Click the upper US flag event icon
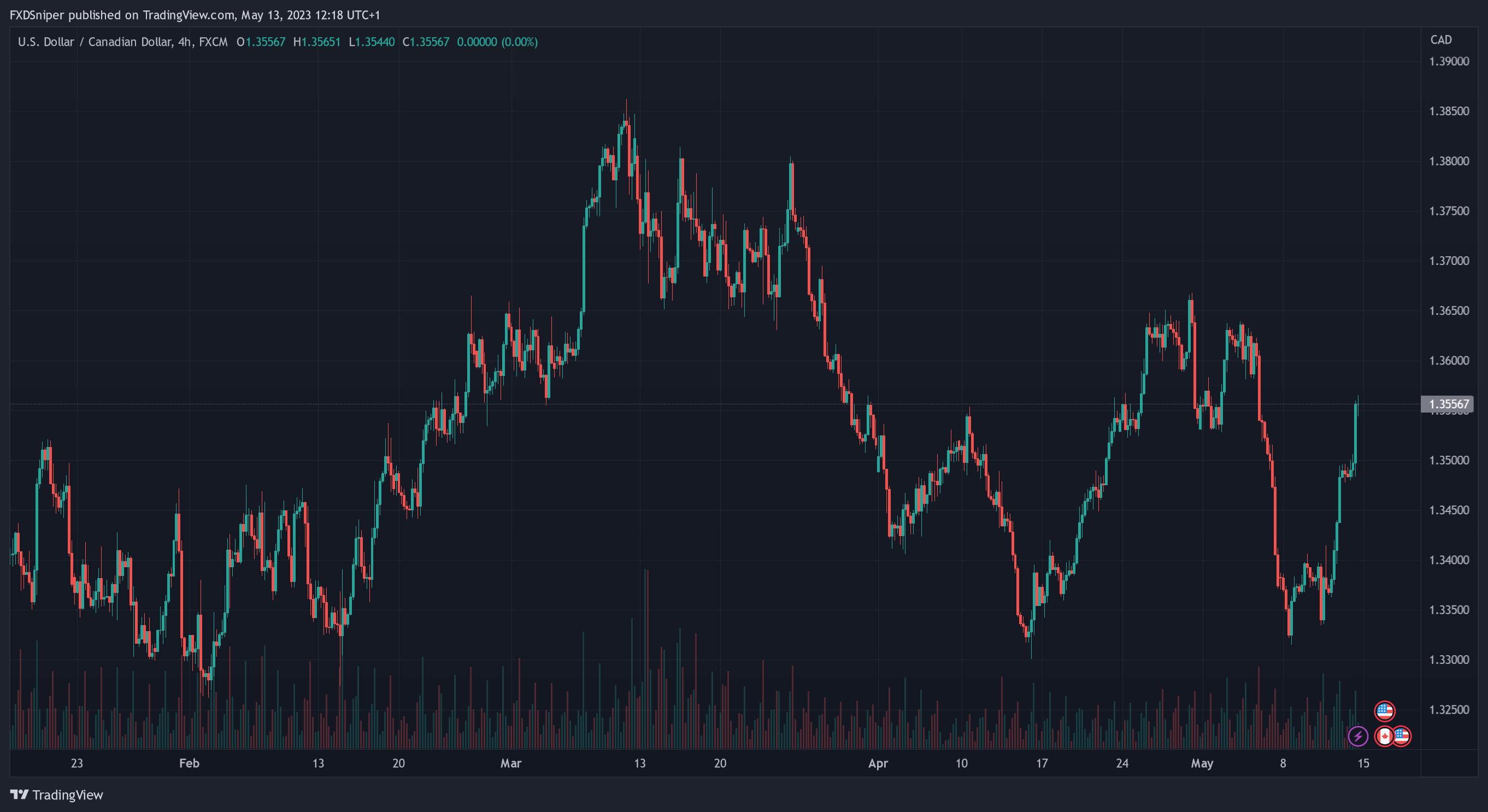This screenshot has height=812, width=1488. [1384, 711]
